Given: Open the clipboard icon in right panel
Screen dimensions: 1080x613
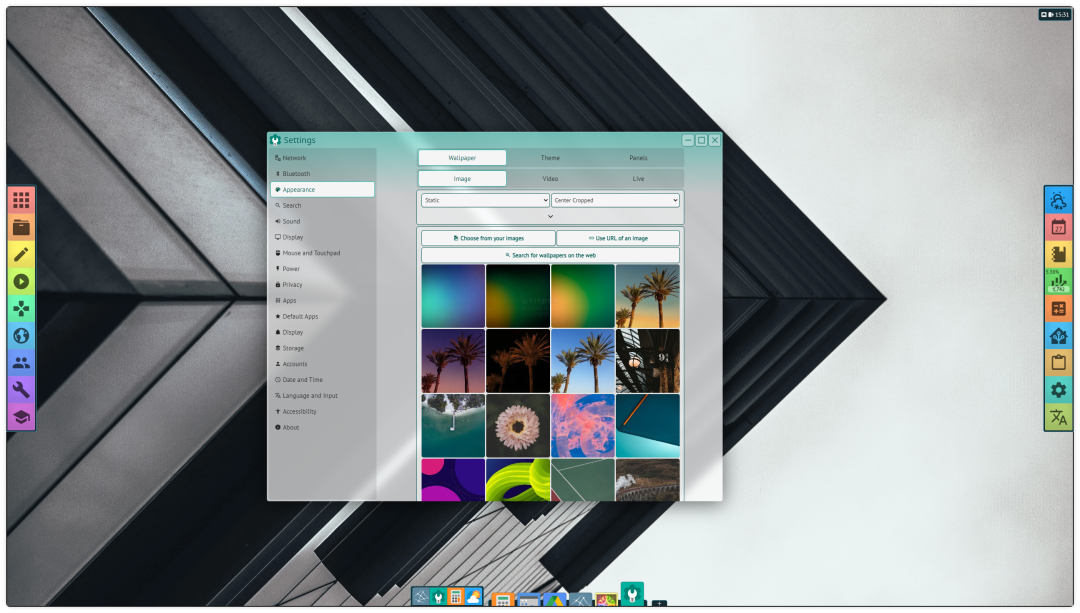Looking at the screenshot, I should point(1058,362).
